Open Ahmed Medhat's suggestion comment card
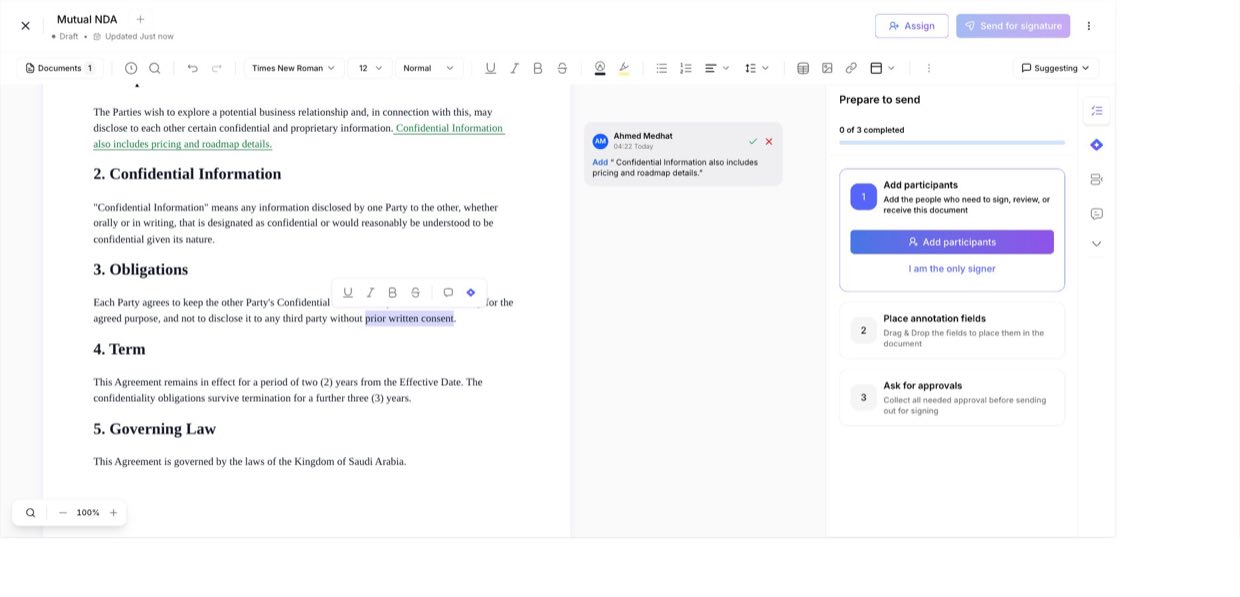The image size is (1240, 597). [683, 154]
